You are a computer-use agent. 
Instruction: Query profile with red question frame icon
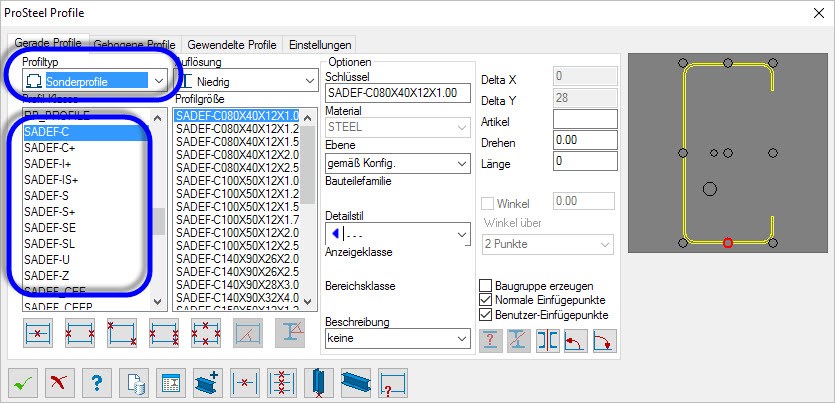pyautogui.click(x=393, y=383)
